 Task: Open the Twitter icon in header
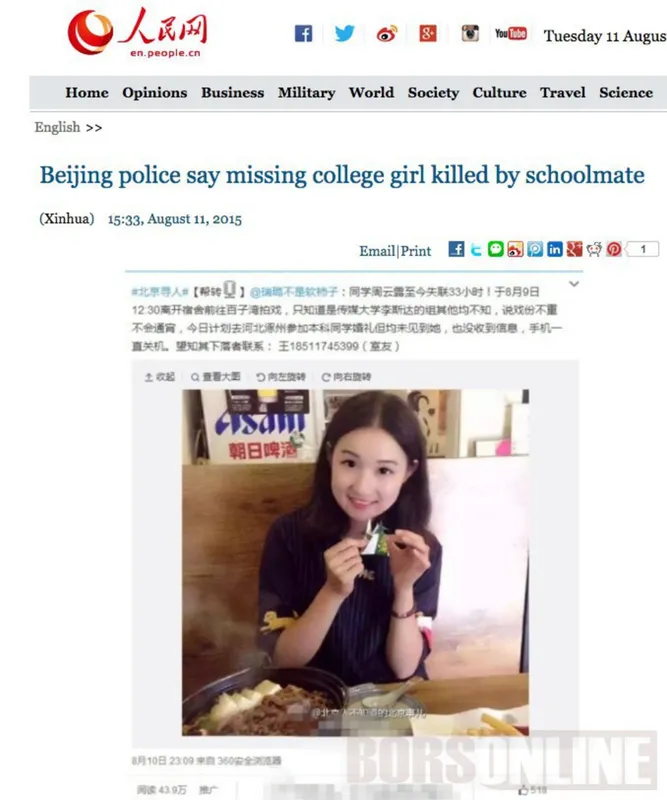344,34
